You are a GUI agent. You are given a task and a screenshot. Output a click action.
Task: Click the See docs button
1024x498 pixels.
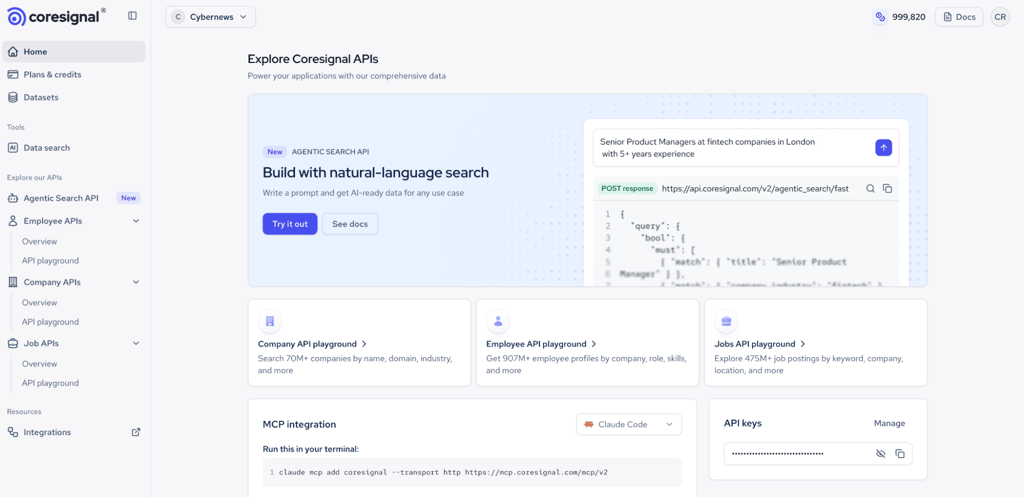(x=350, y=224)
